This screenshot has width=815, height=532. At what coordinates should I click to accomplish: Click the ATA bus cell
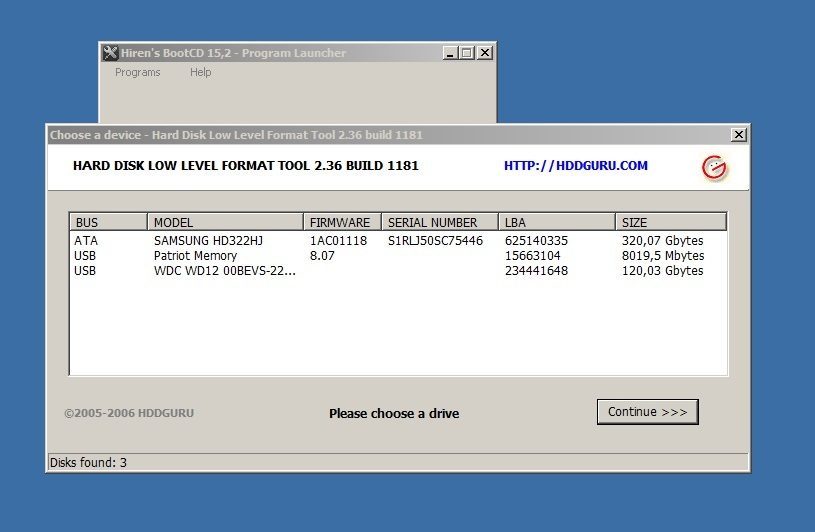(x=86, y=241)
